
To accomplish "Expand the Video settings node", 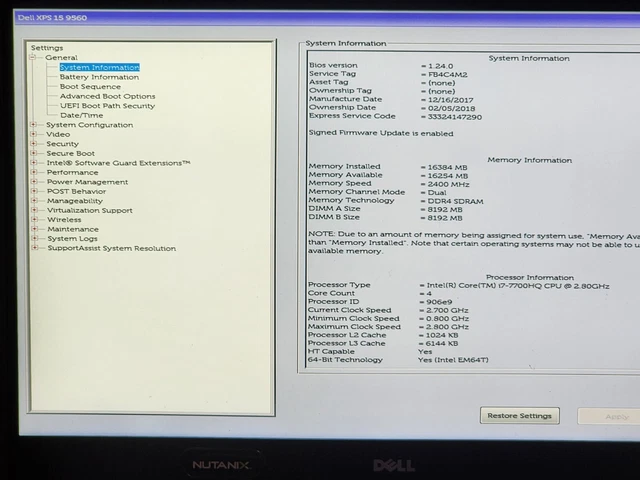I will point(34,134).
